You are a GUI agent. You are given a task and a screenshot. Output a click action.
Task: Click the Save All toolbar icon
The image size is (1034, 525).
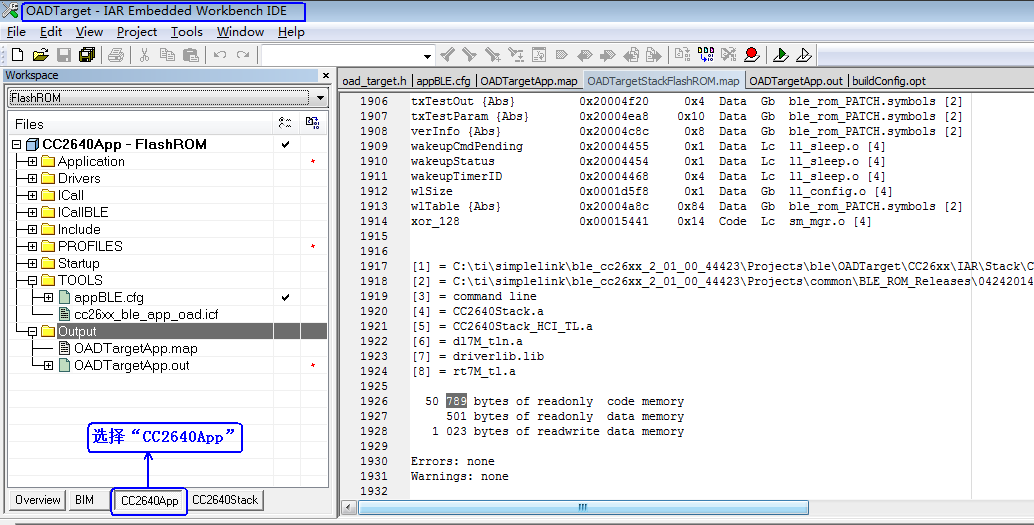(x=87, y=55)
